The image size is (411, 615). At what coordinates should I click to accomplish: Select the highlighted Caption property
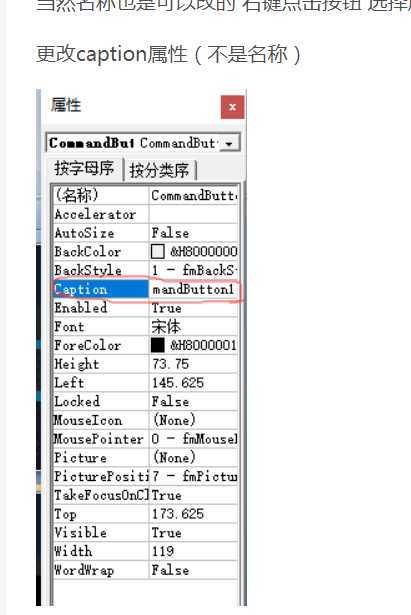(x=101, y=289)
